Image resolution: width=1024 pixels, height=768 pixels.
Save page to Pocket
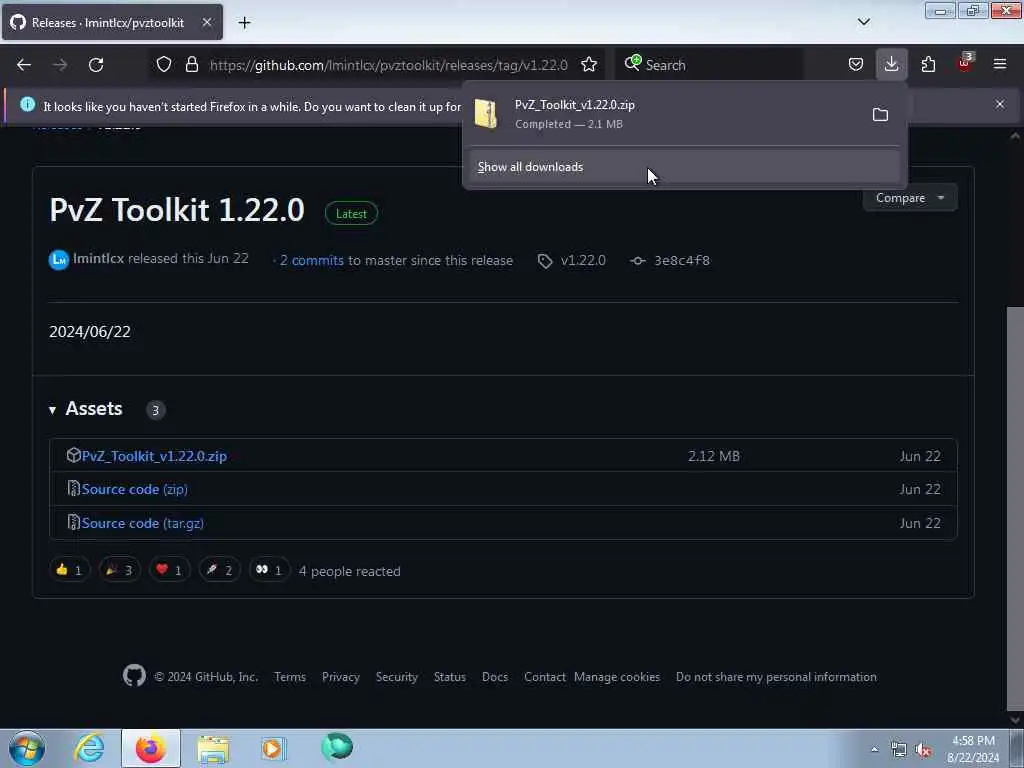pyautogui.click(x=856, y=65)
